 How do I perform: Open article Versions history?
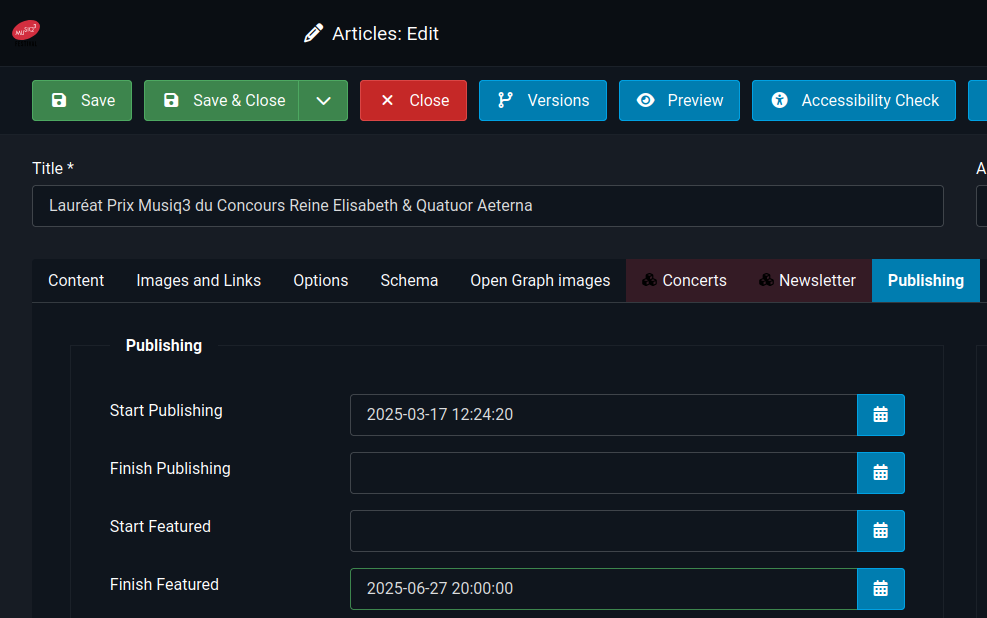543,100
